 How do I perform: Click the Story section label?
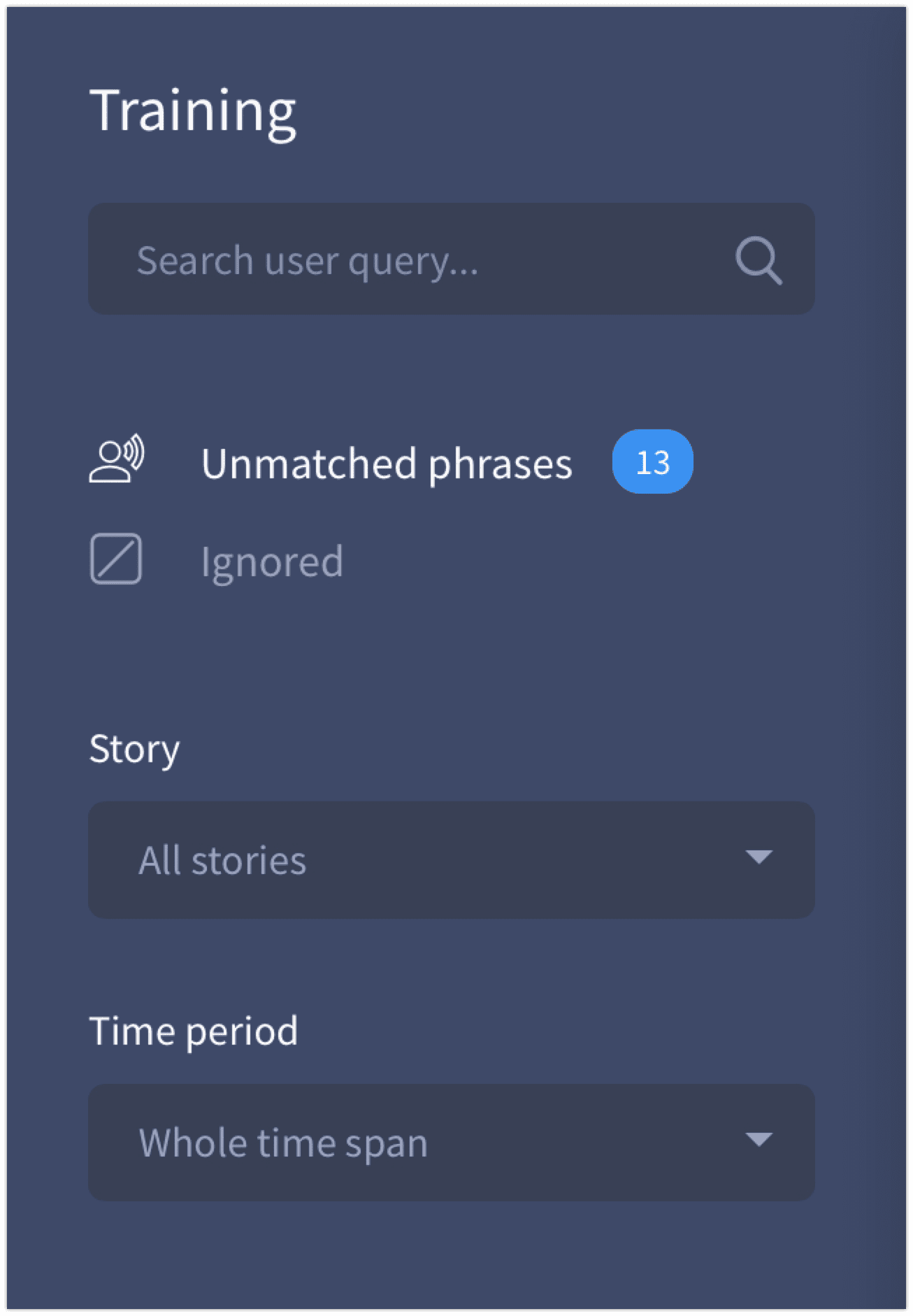click(x=134, y=750)
